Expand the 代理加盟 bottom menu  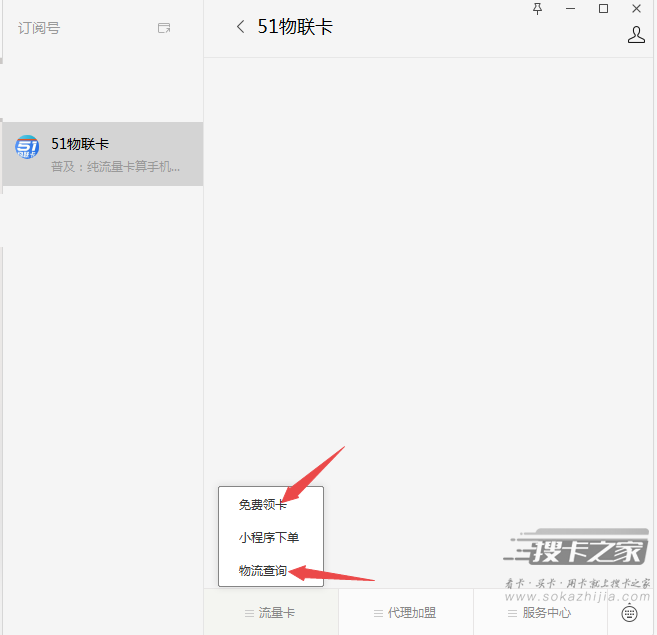(x=406, y=613)
